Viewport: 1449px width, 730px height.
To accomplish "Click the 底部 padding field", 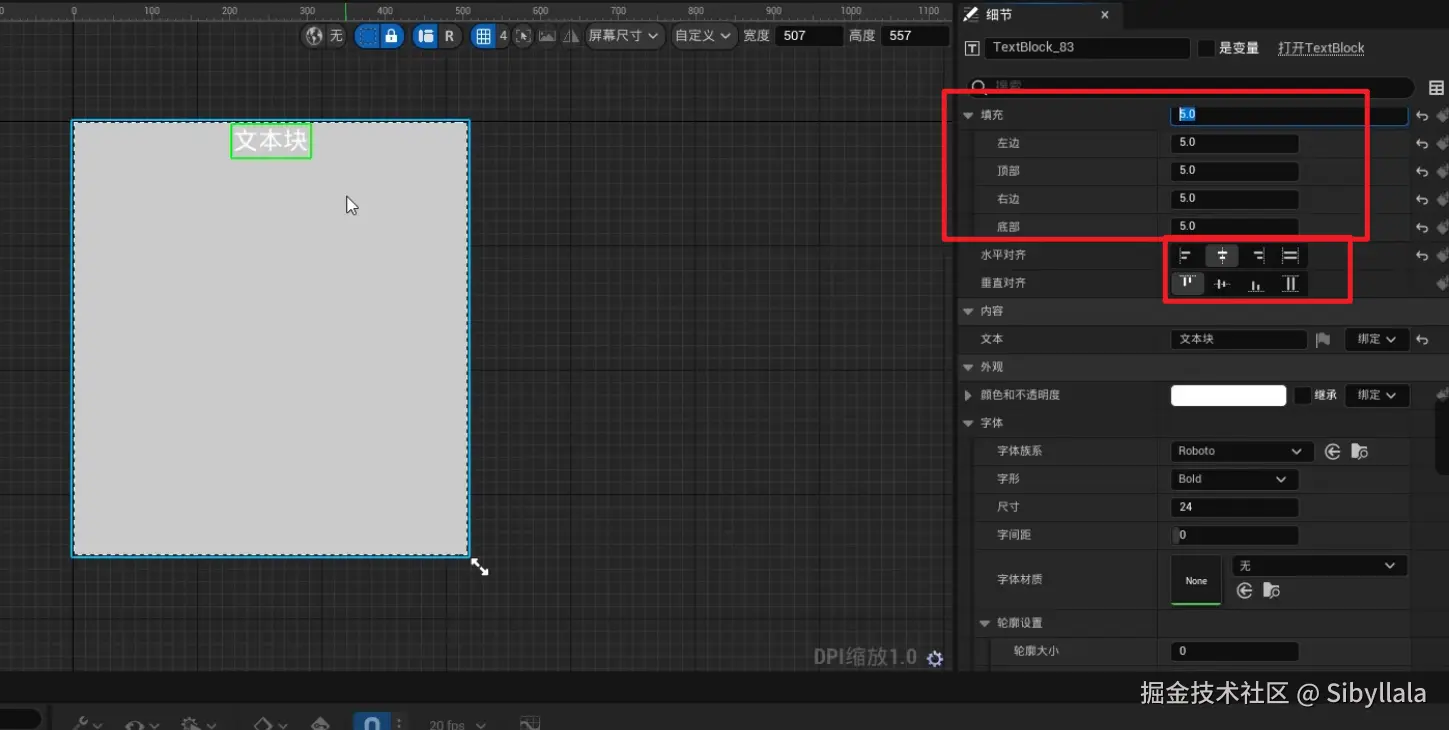I will click(1234, 227).
